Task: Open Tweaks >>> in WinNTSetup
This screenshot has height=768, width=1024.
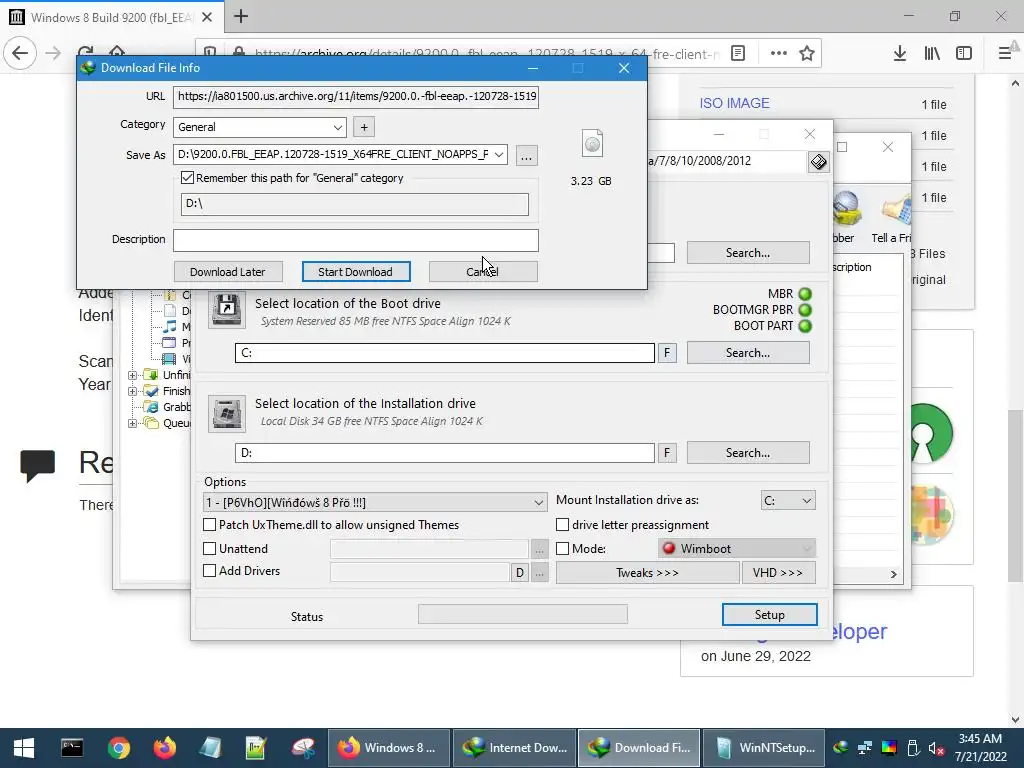Action: pos(647,573)
